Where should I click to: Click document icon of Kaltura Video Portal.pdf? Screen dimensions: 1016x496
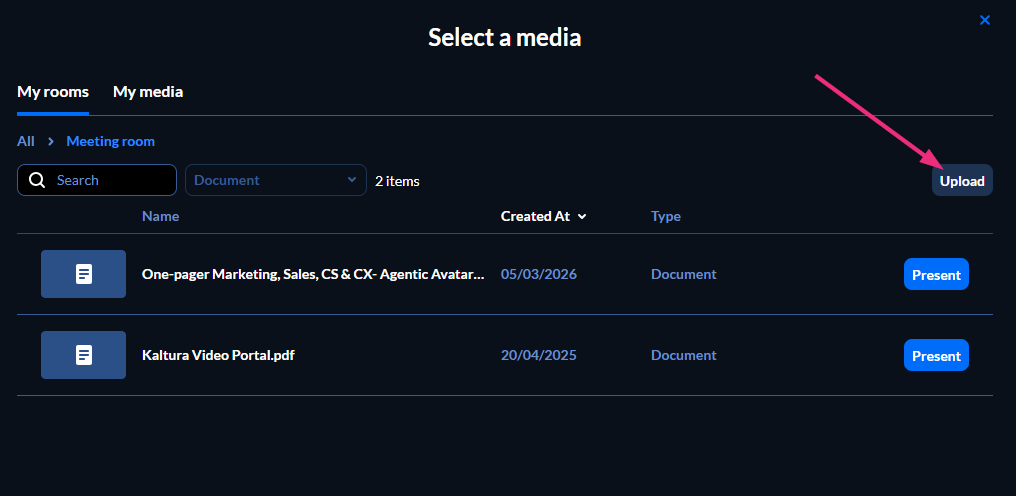point(84,355)
